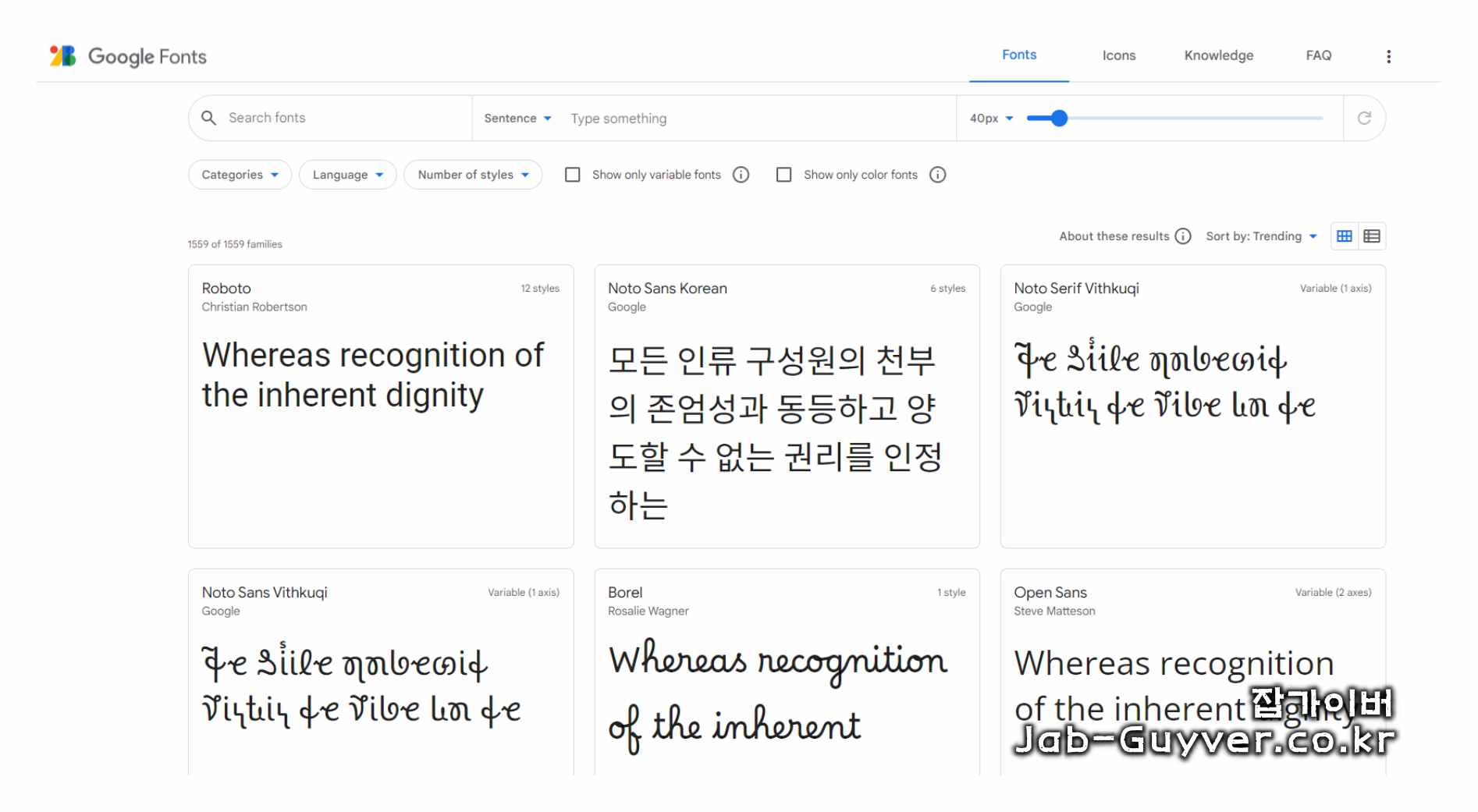Click the Rosalie Wagner designer name

point(648,612)
